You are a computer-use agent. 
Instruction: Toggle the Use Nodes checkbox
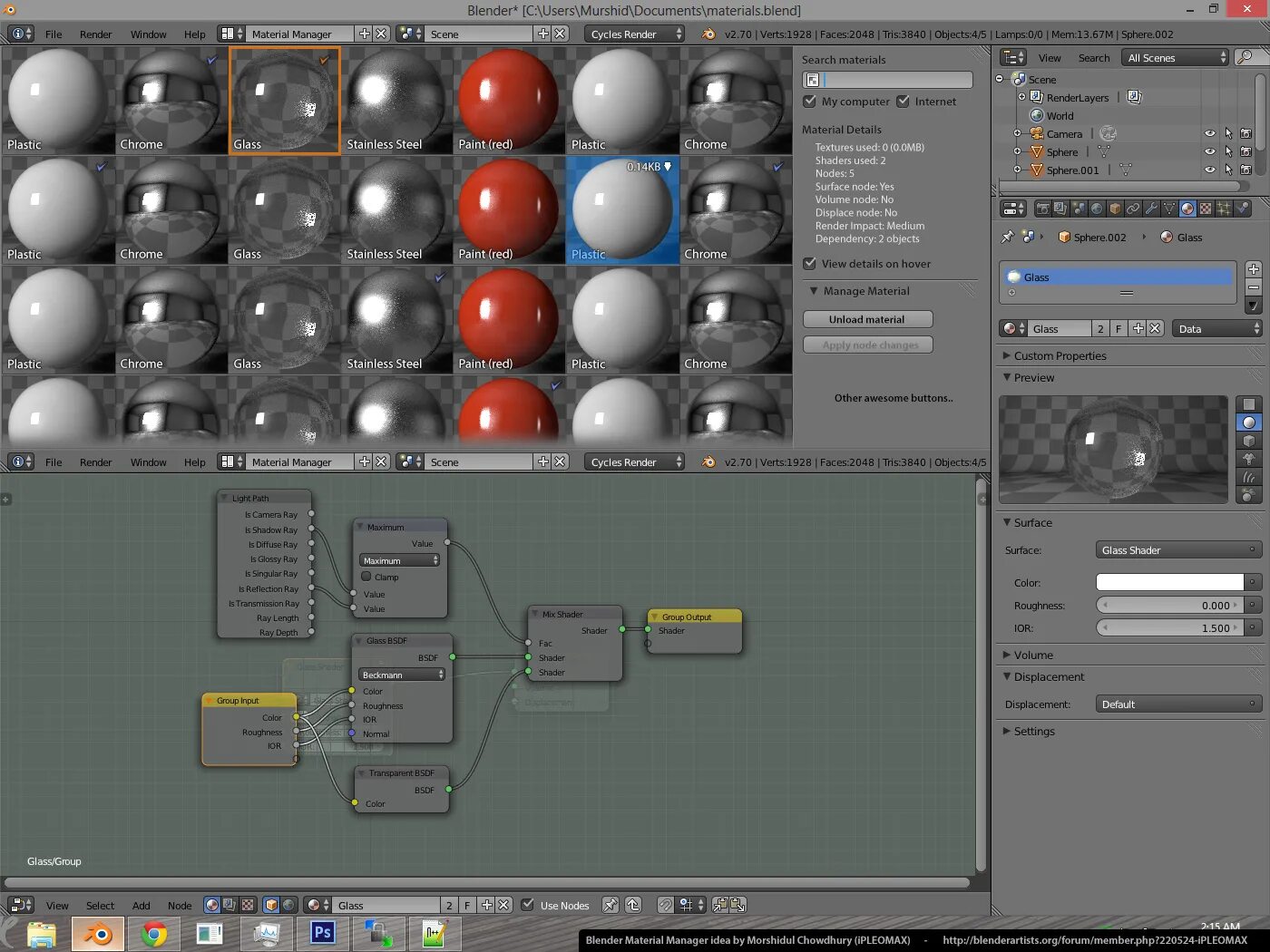pos(527,905)
